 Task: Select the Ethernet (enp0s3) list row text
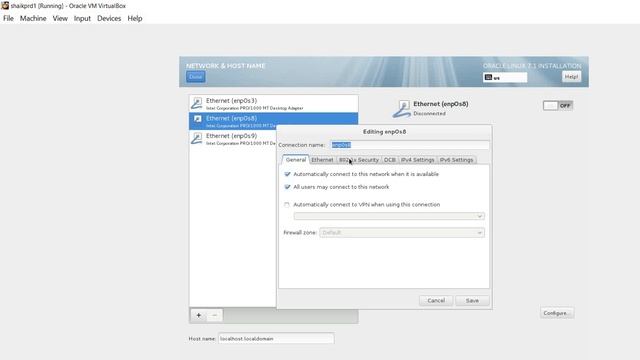pyautogui.click(x=231, y=100)
